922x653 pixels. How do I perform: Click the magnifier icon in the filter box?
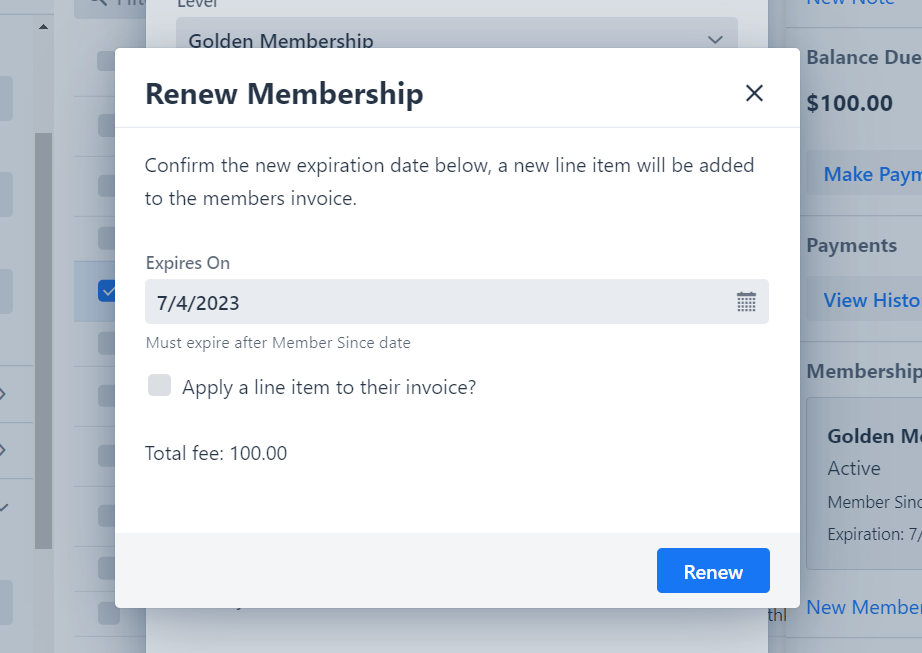[x=99, y=2]
